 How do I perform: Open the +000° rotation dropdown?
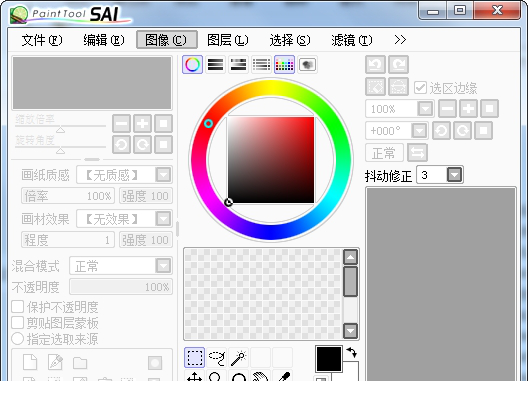[419, 130]
